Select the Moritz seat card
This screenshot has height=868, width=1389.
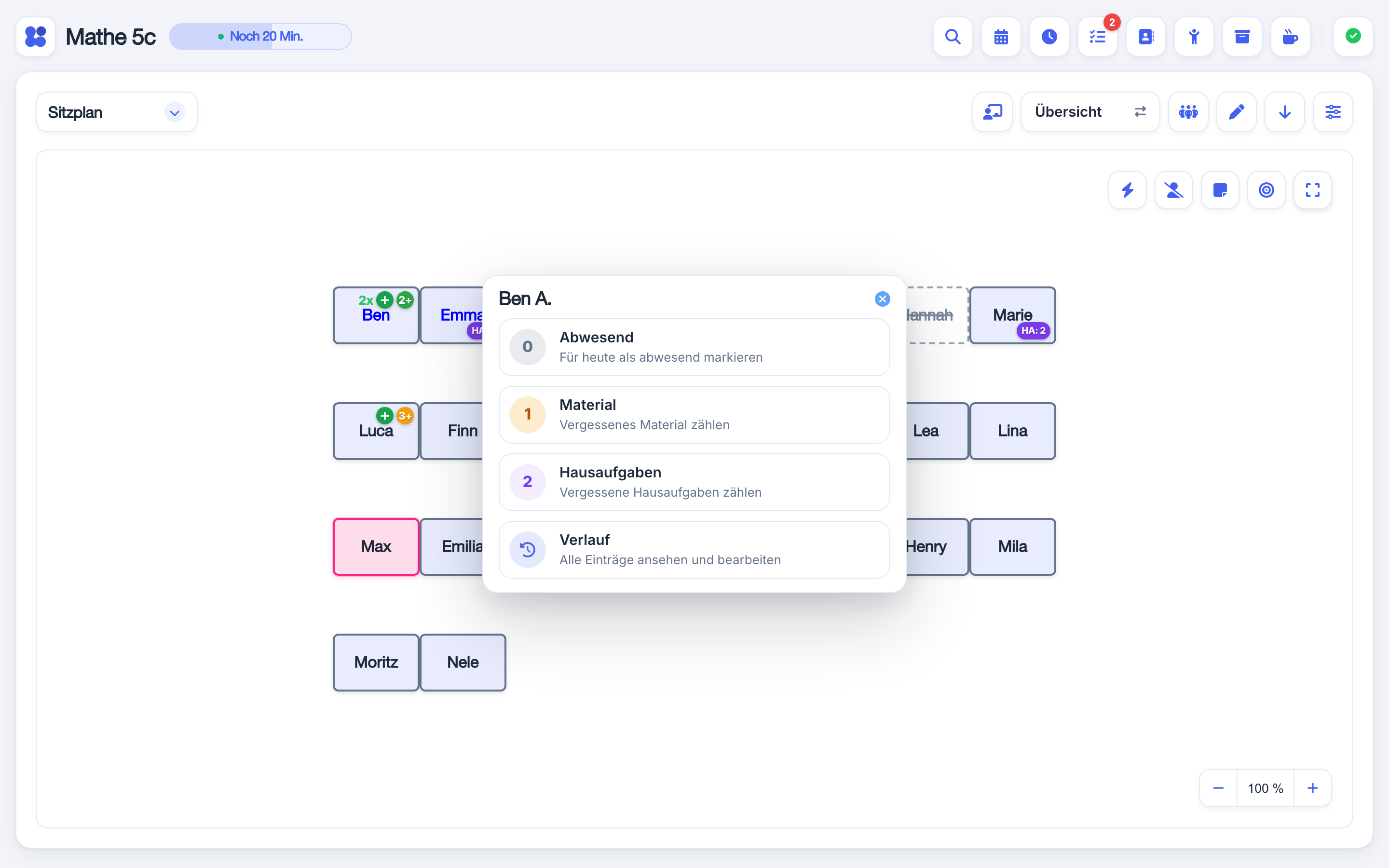tap(376, 663)
